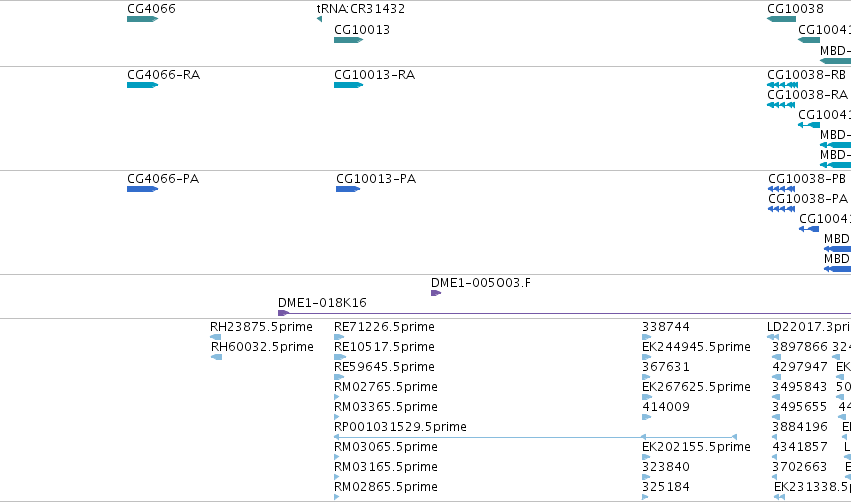The height and width of the screenshot is (502, 851).
Task: Click the CG10013-PA protein bar
Action: (348, 189)
